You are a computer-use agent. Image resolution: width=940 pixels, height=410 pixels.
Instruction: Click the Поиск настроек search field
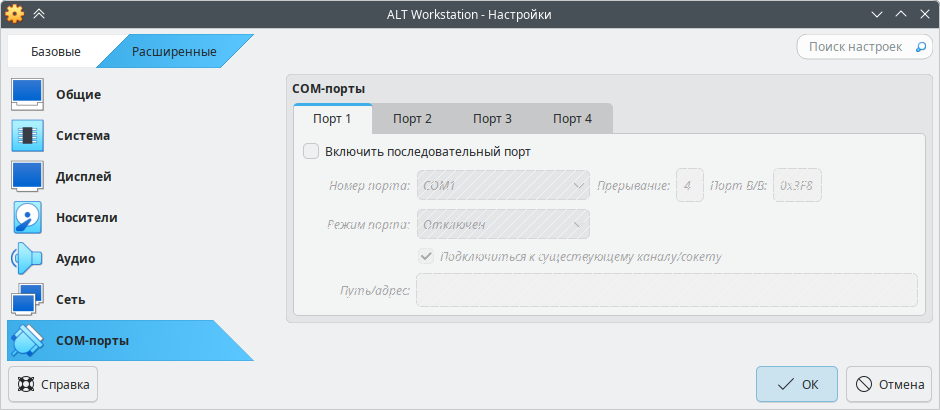[864, 47]
